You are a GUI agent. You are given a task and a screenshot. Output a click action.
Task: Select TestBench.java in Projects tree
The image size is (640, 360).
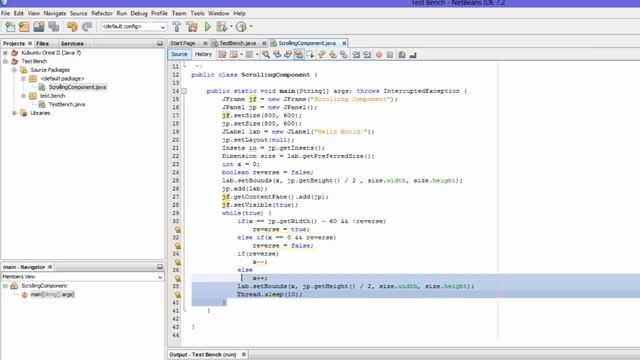point(67,104)
